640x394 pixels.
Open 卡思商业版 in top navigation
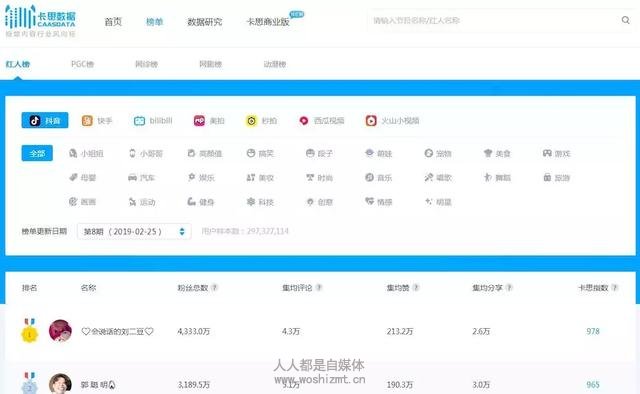[x=268, y=22]
